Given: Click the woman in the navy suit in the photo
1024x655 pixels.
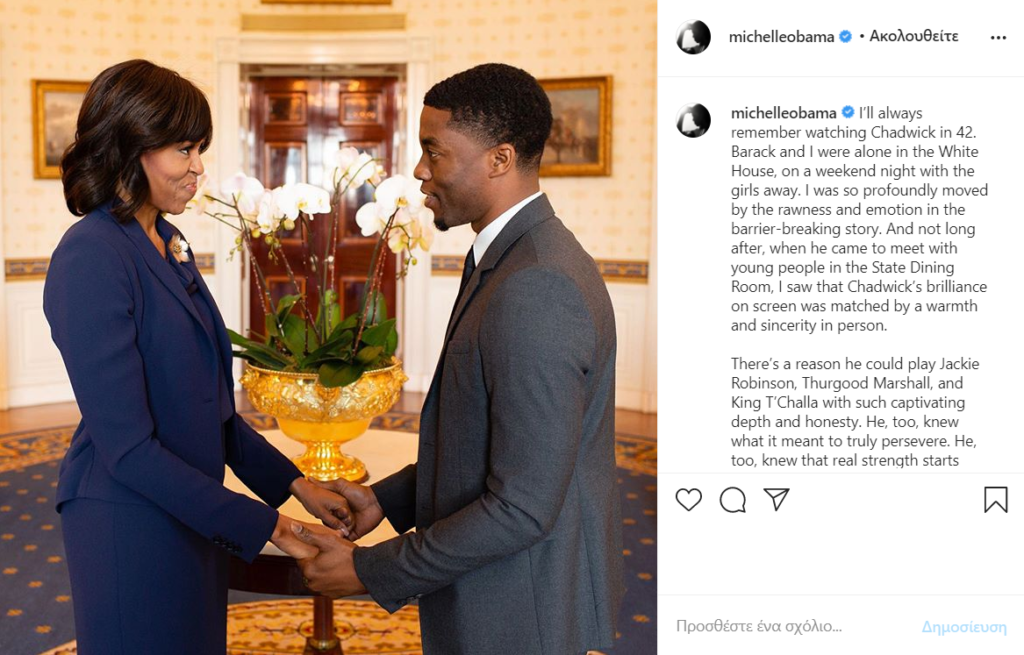Looking at the screenshot, I should (x=150, y=366).
